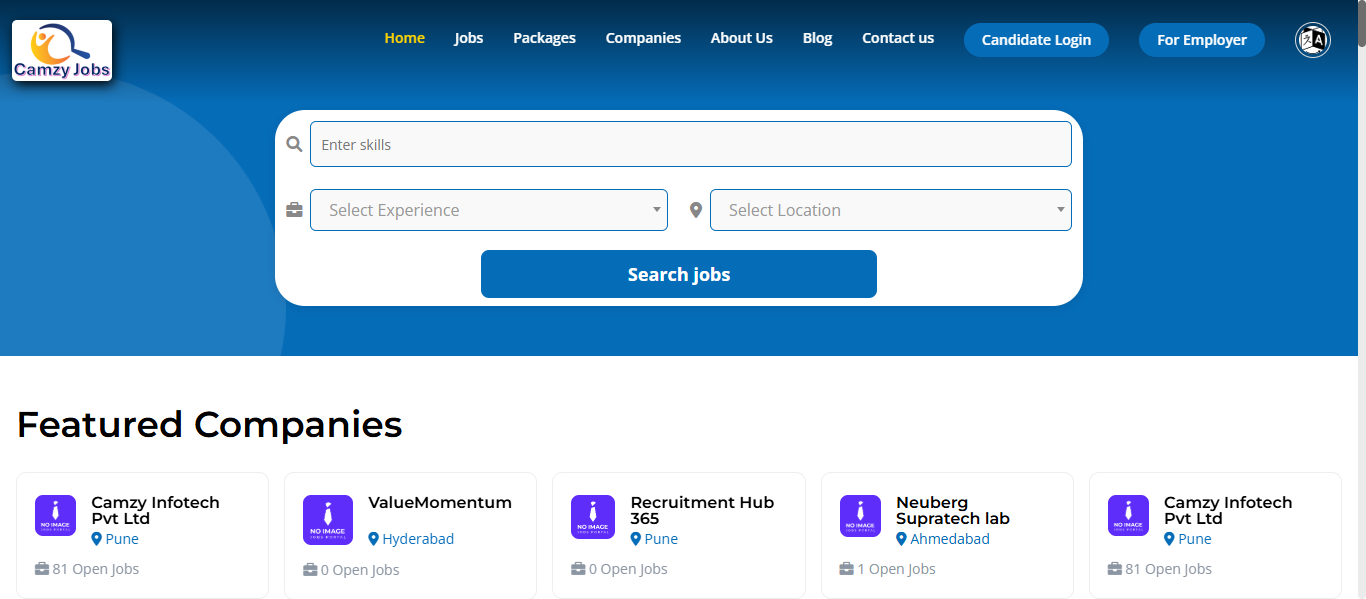Viewport: 1366px width, 599px height.
Task: Open the ValueMomentum company name link
Action: tap(440, 503)
